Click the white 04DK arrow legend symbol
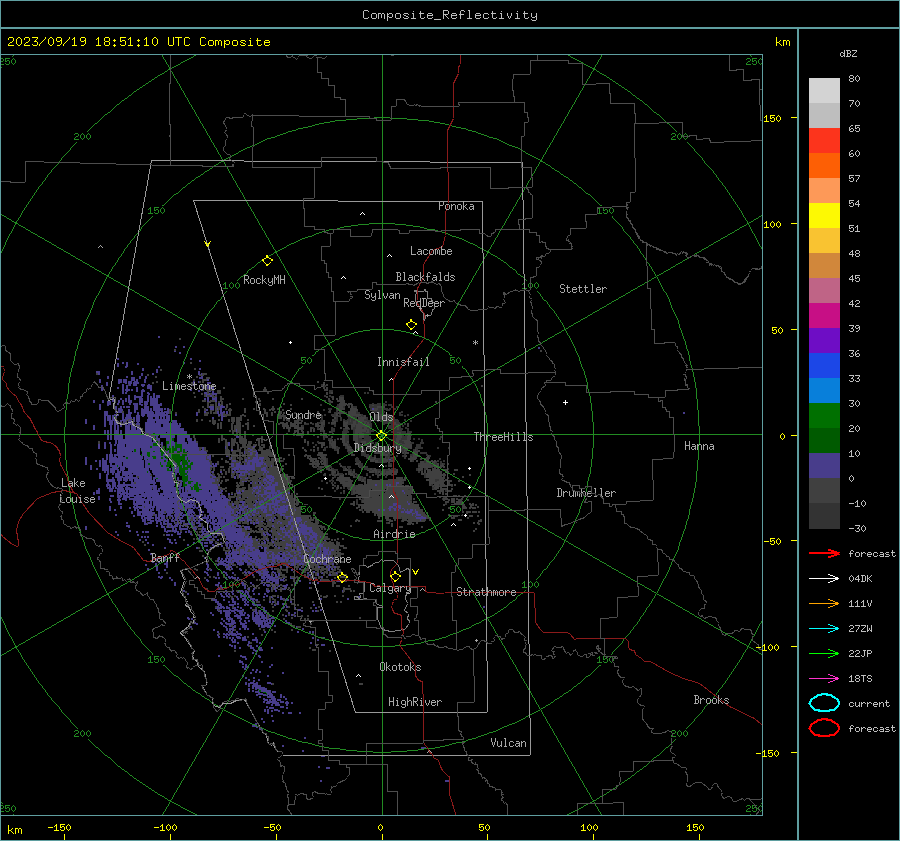 [x=824, y=578]
